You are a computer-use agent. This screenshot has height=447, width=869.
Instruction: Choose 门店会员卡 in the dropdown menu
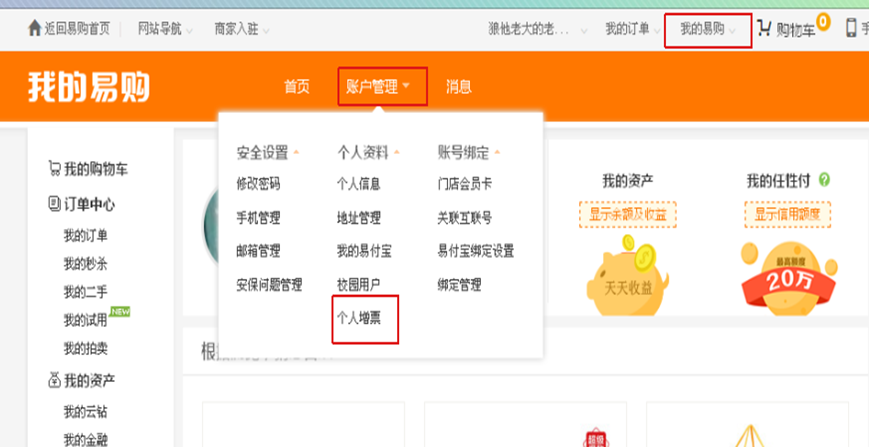pos(464,184)
